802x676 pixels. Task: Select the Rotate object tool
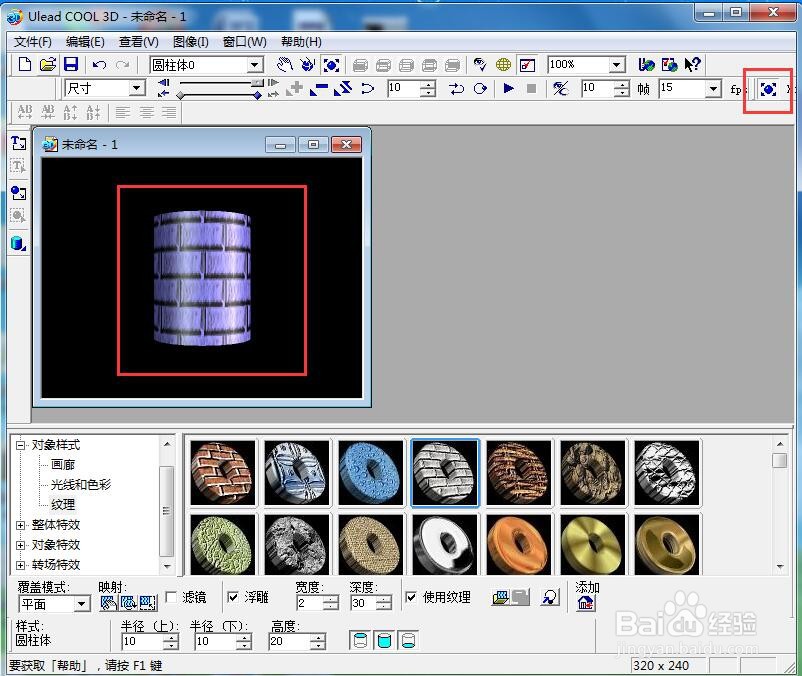[x=308, y=64]
